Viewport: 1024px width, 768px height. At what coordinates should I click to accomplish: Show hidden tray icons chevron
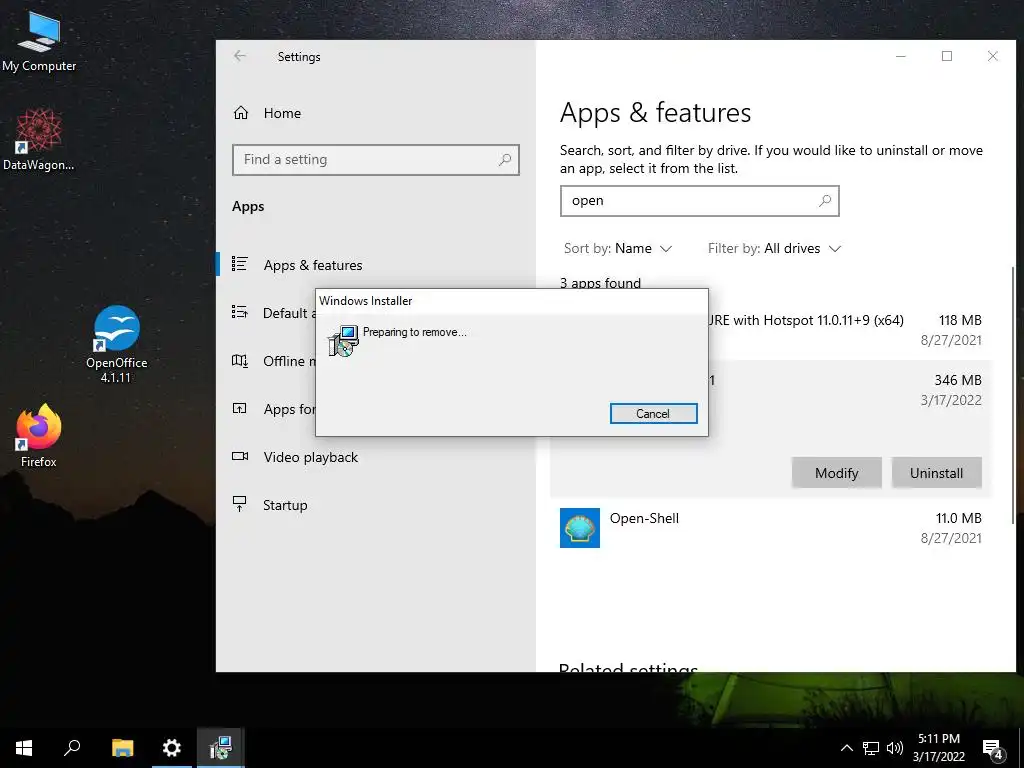tap(846, 748)
